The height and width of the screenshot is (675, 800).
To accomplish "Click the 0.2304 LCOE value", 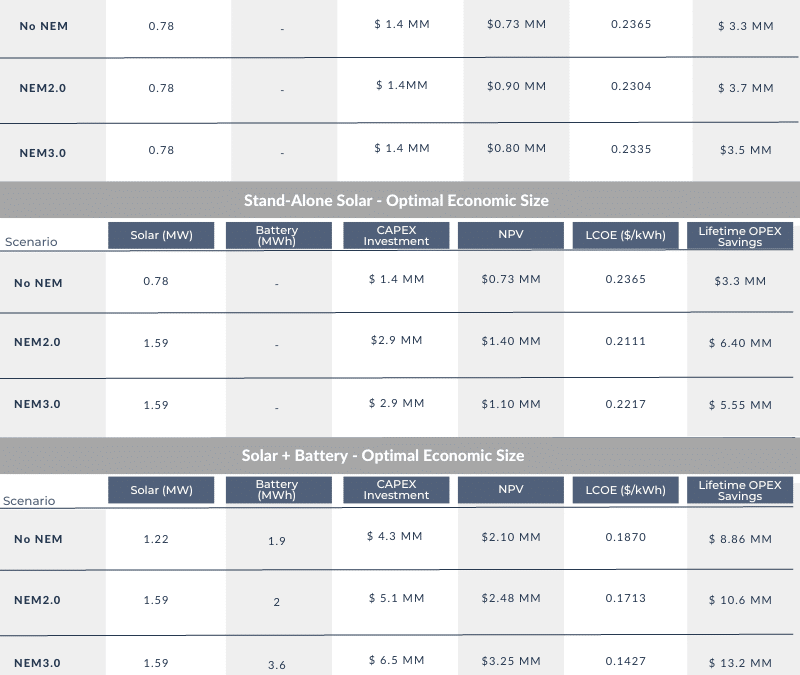I will (x=631, y=86).
